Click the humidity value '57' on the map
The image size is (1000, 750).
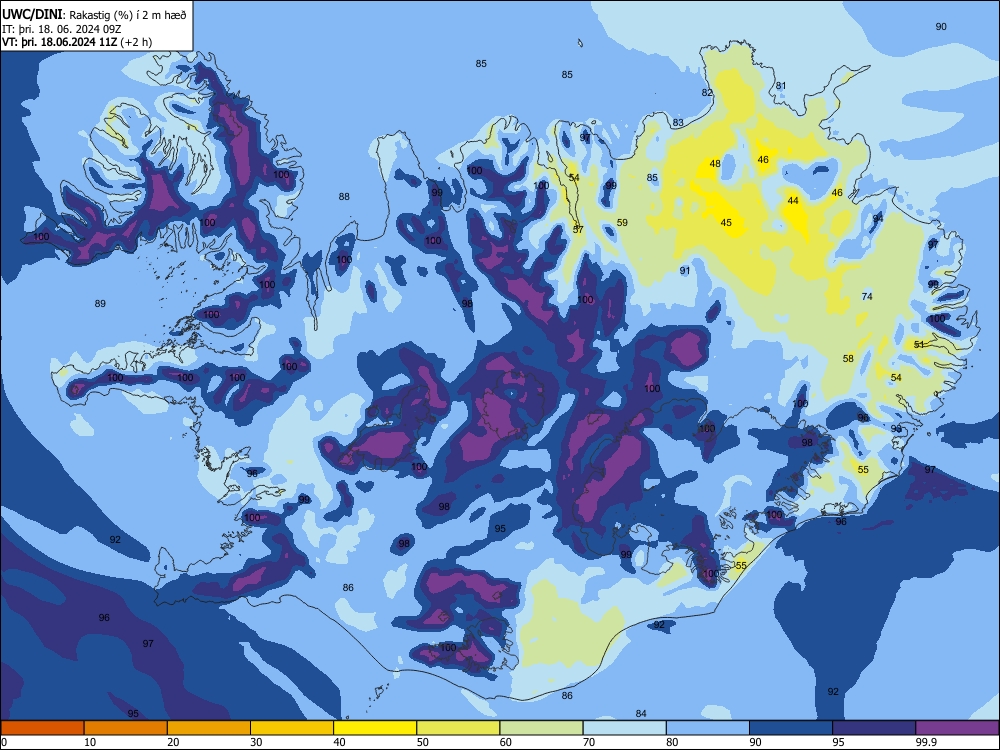point(578,230)
